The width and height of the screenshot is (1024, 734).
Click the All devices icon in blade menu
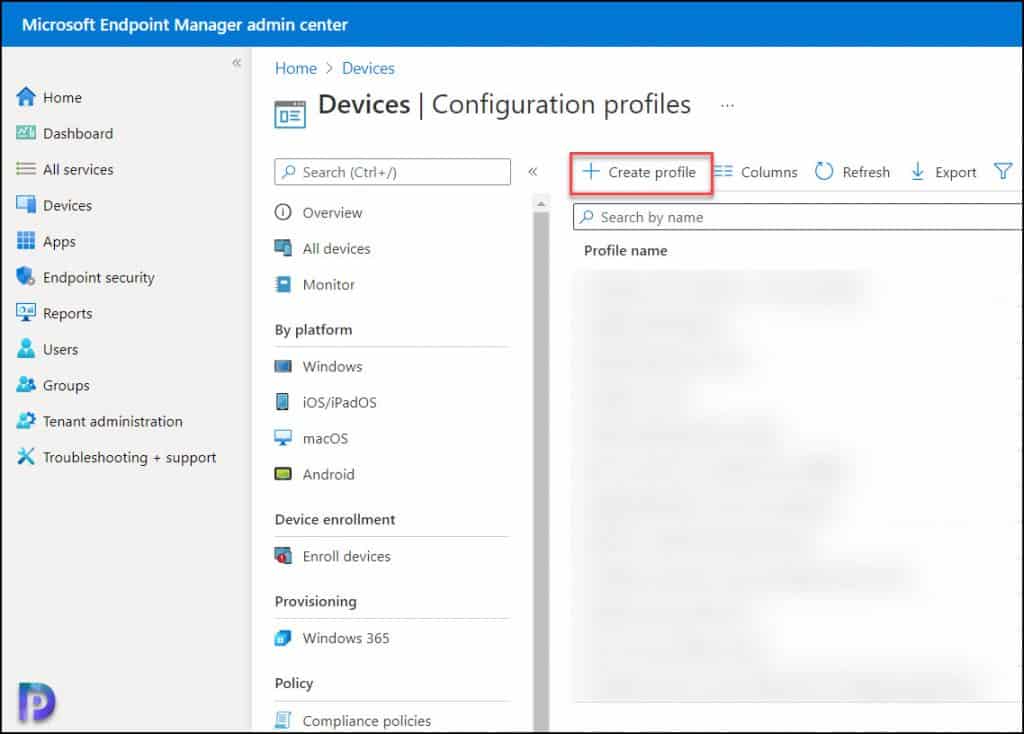pos(283,248)
